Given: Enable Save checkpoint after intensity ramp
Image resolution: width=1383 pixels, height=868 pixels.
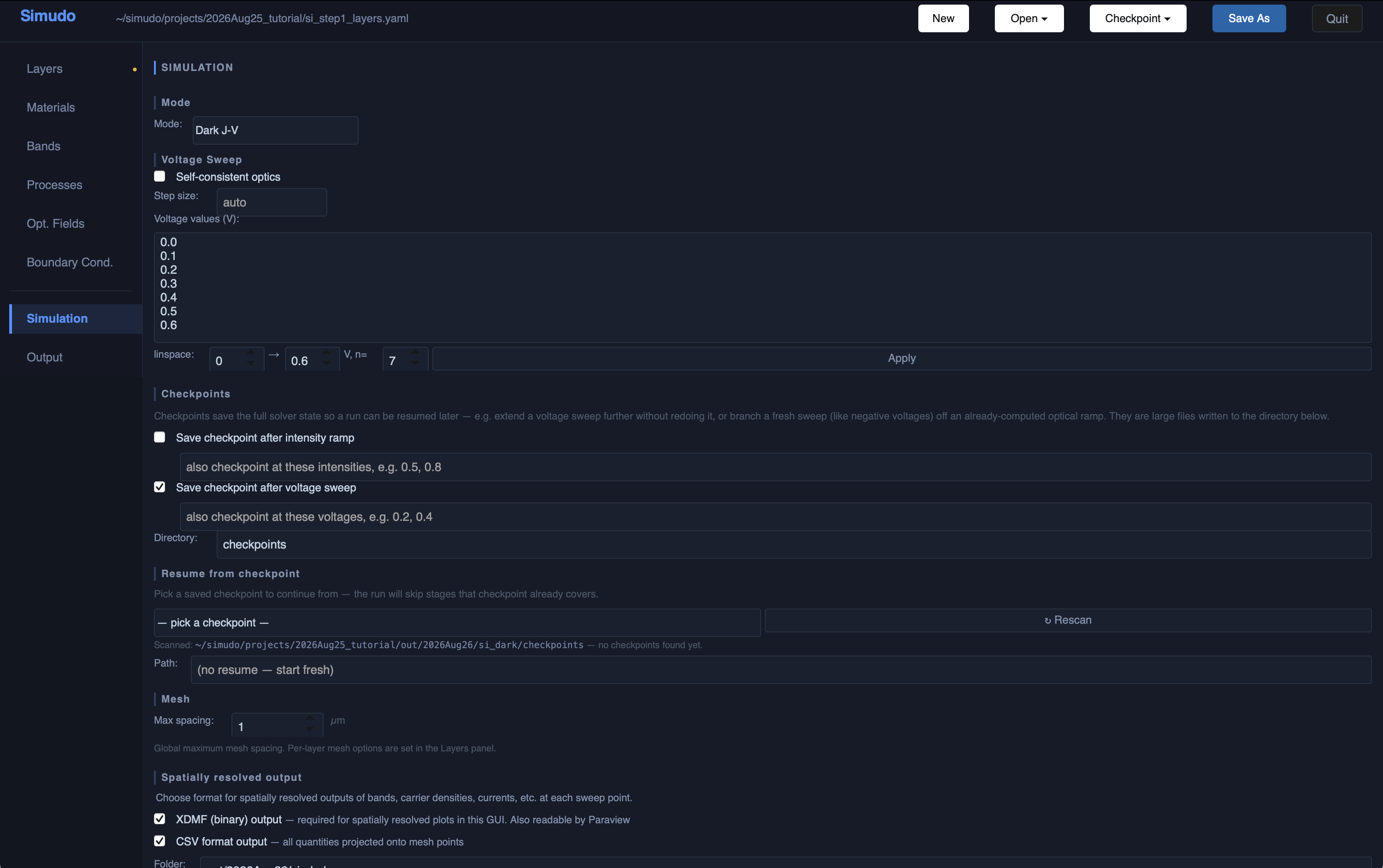Looking at the screenshot, I should (160, 437).
